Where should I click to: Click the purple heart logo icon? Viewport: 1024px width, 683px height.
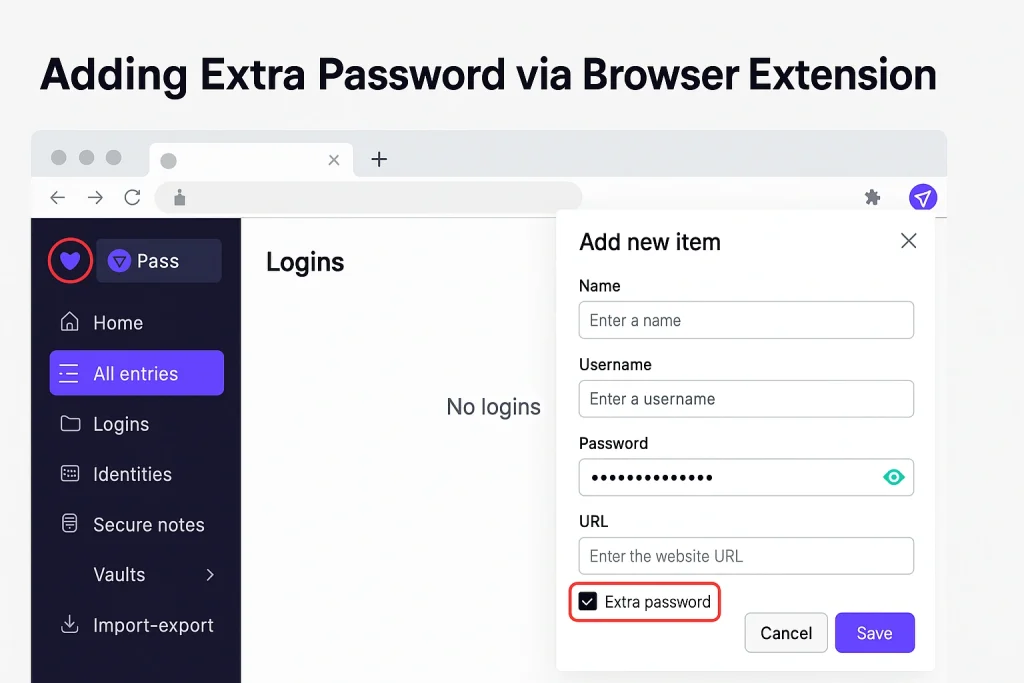(69, 262)
